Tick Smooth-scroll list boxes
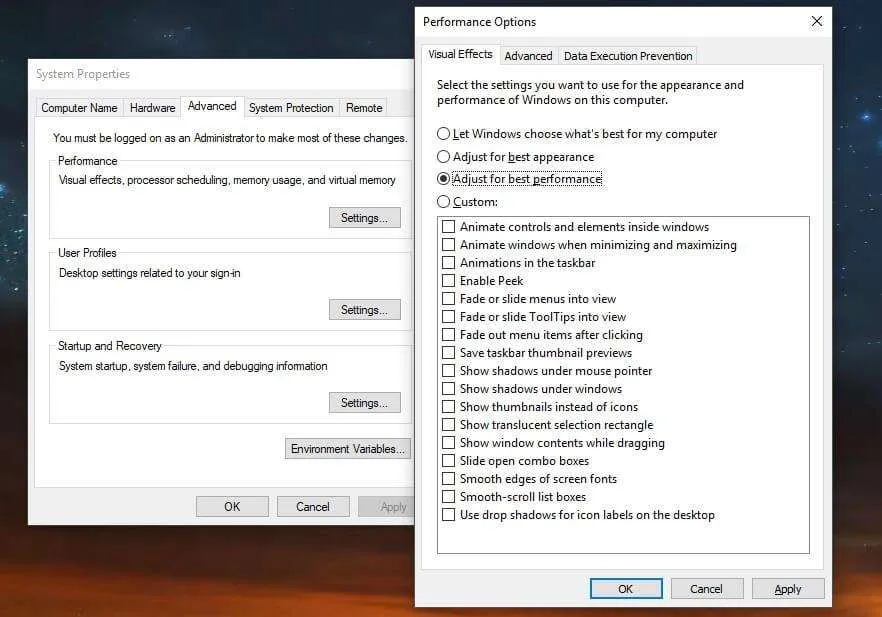 coord(448,497)
